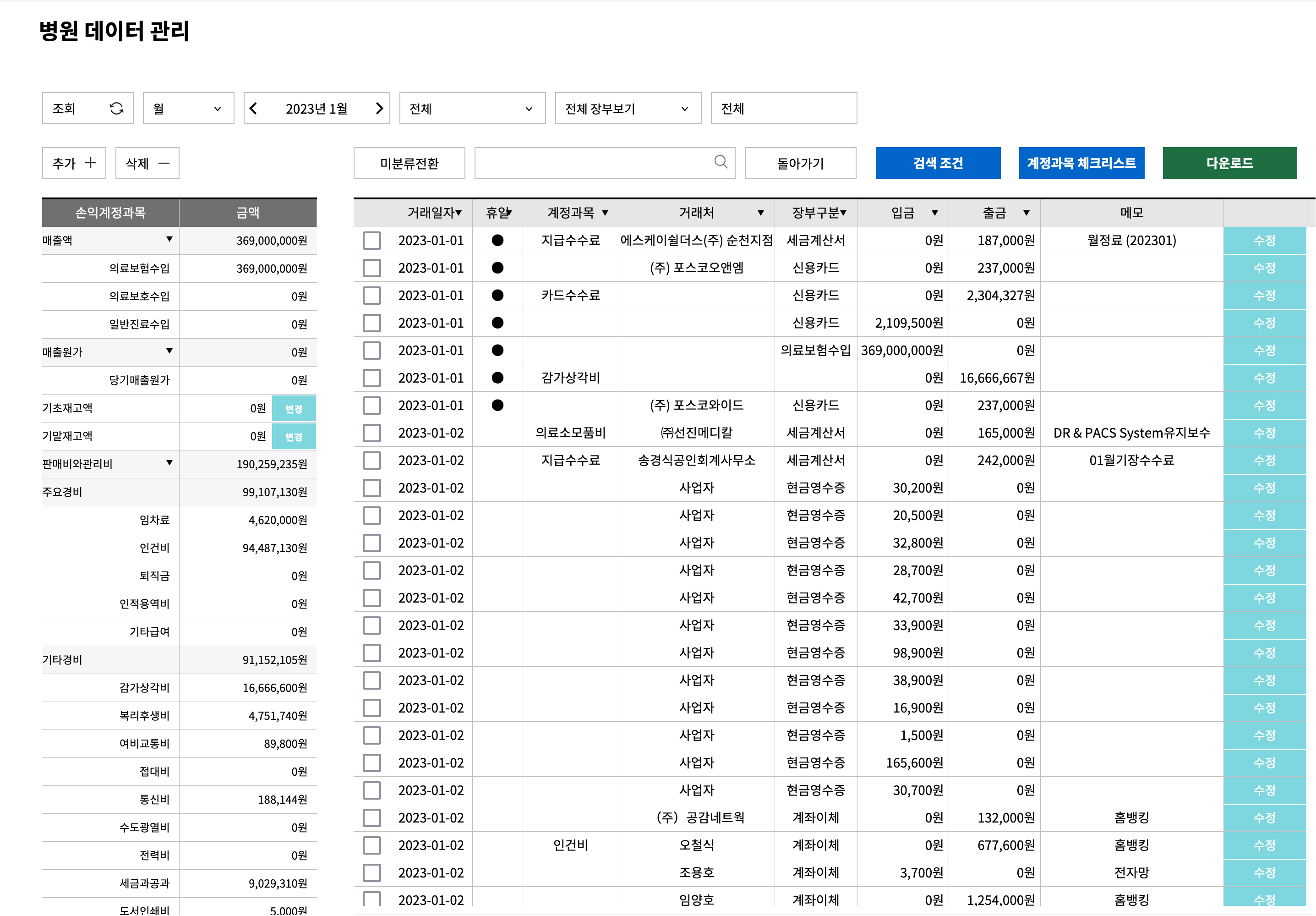Click the minus icon on 삭제 button
1316x916 pixels.
(x=164, y=164)
